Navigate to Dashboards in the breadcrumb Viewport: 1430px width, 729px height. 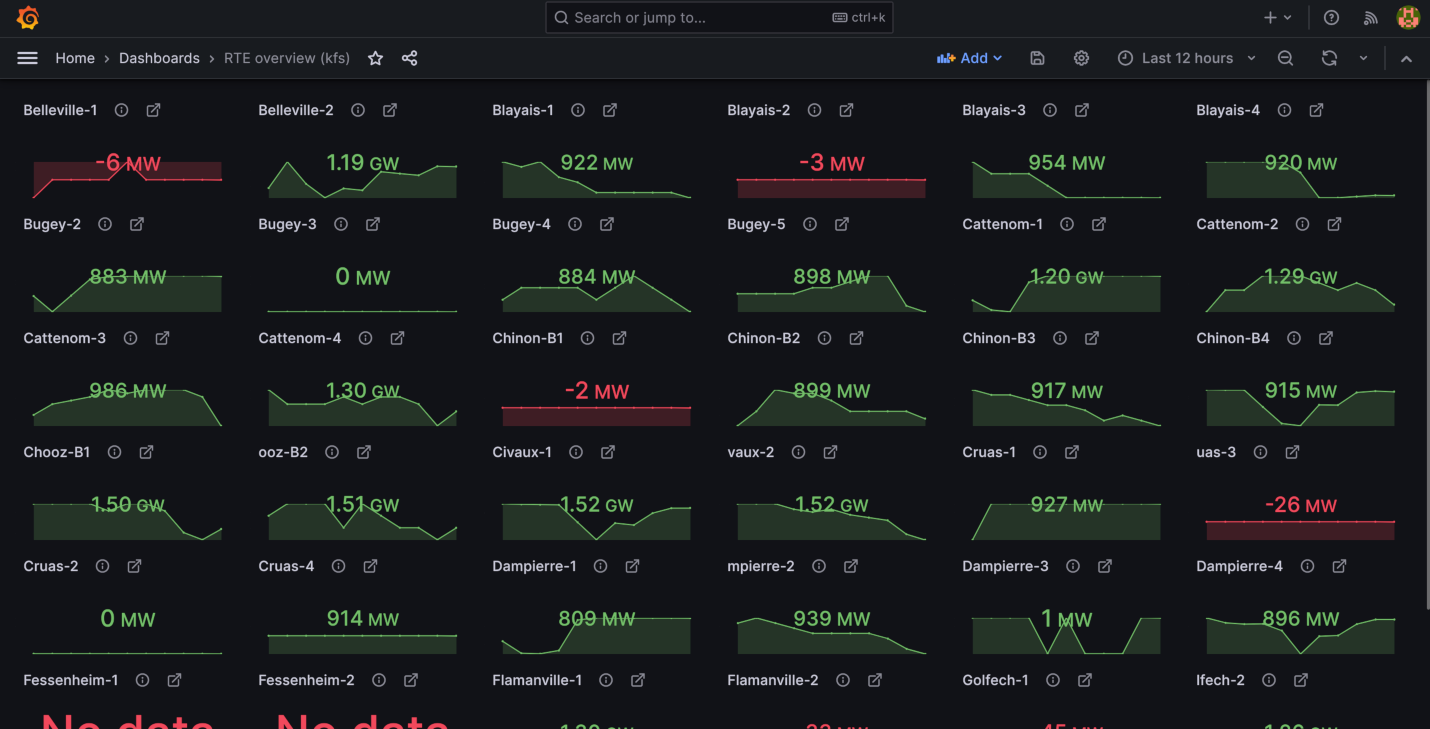159,58
